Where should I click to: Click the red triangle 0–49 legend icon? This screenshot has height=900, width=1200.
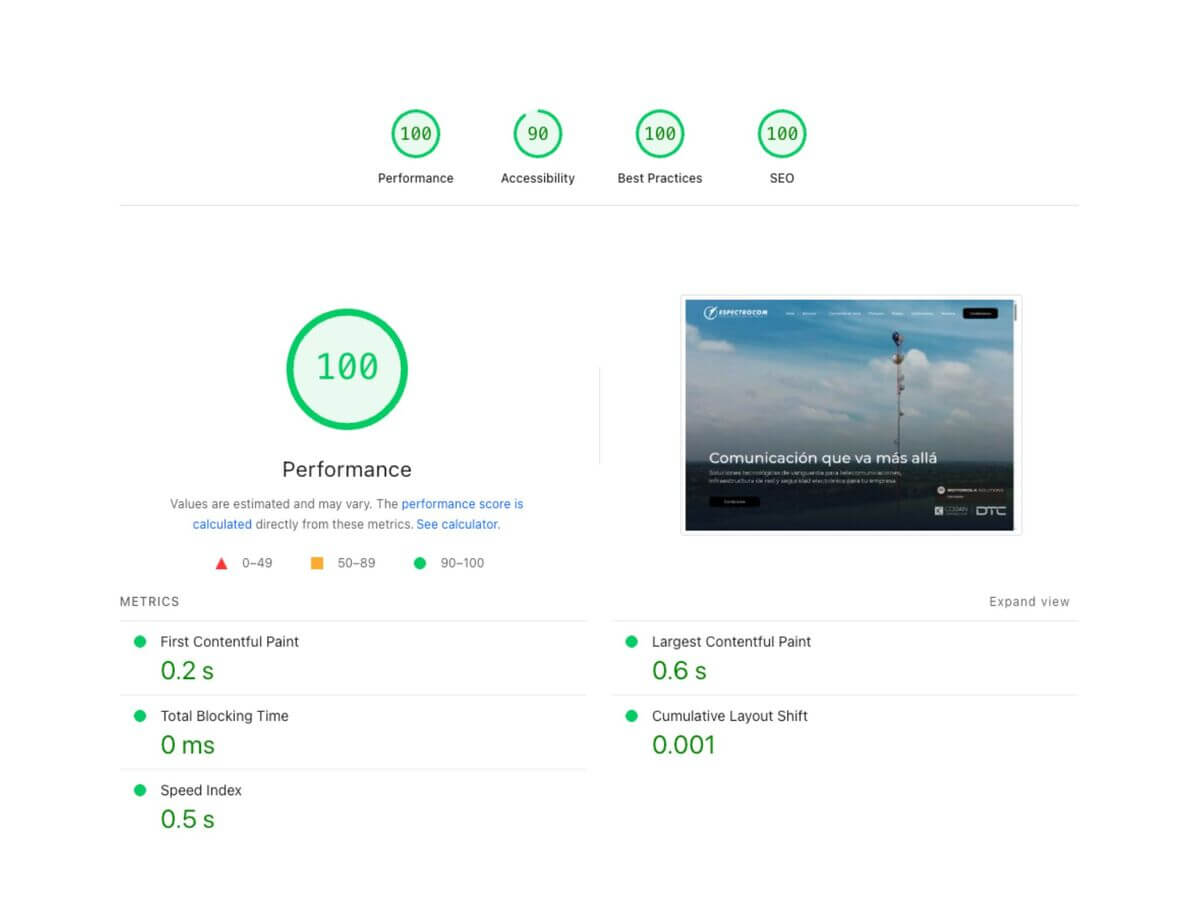[222, 563]
